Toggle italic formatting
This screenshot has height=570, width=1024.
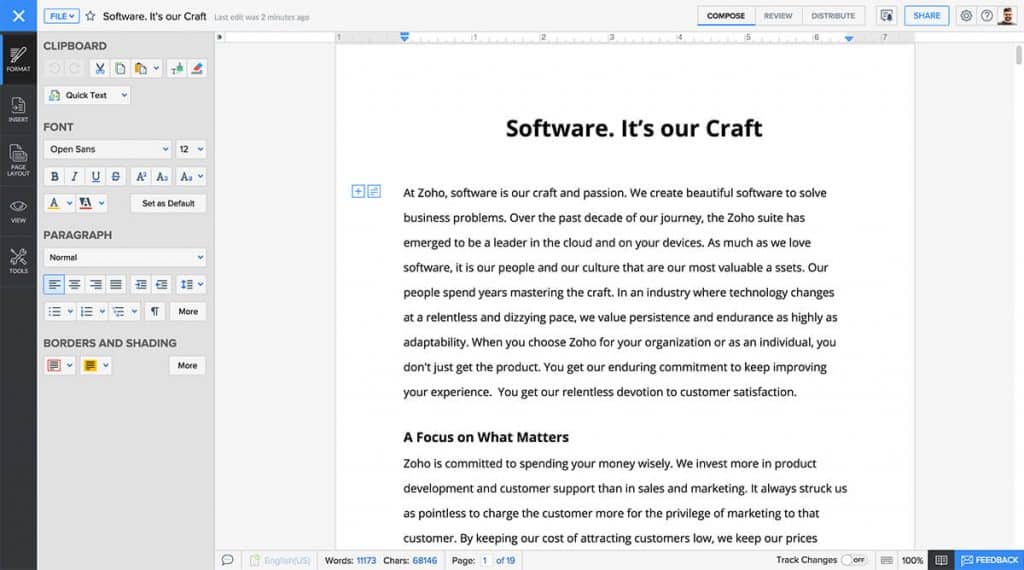pos(75,177)
